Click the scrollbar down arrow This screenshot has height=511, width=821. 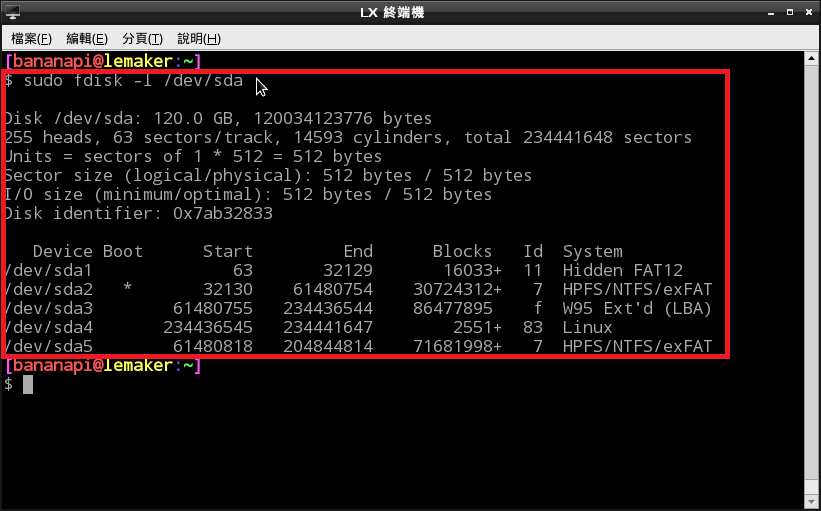[812, 502]
